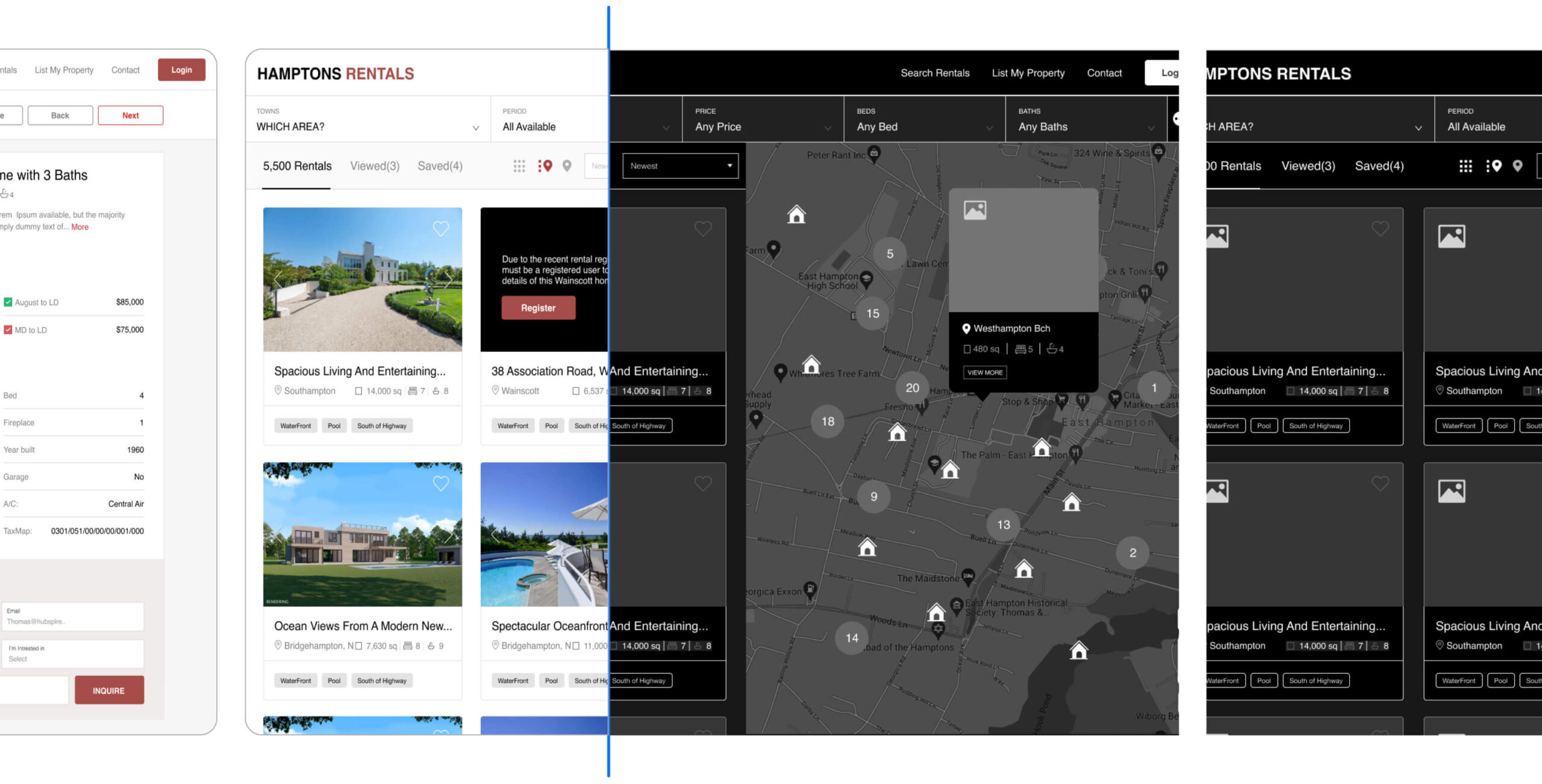Toggle MD to LD checkbox

[8, 330]
